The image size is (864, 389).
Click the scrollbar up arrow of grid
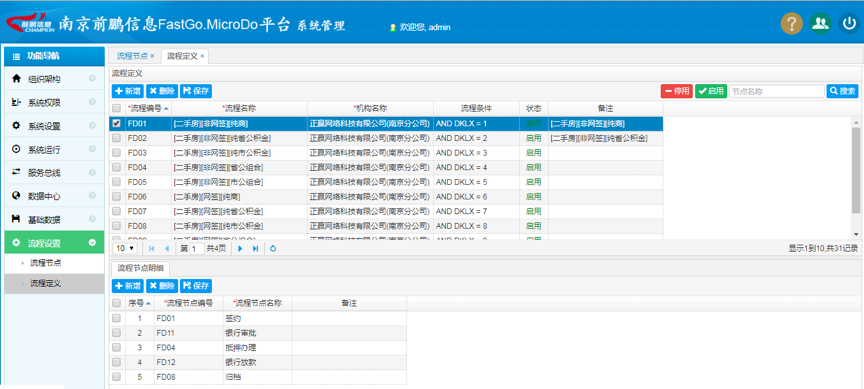pyautogui.click(x=855, y=122)
